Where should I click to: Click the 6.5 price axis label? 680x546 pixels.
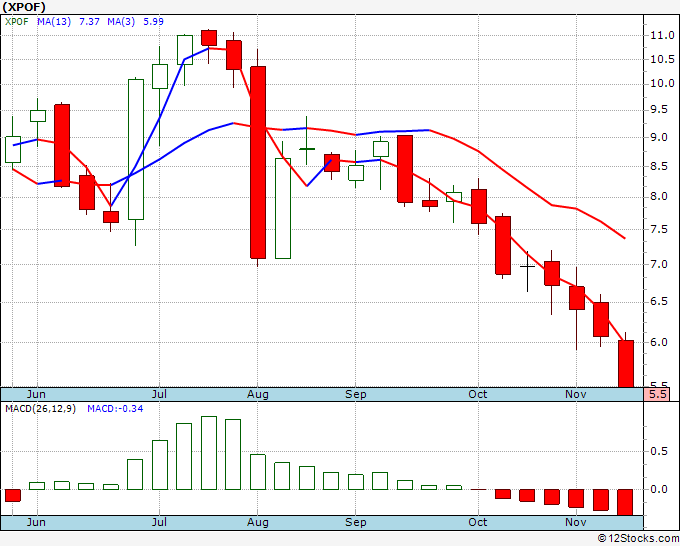coord(658,302)
